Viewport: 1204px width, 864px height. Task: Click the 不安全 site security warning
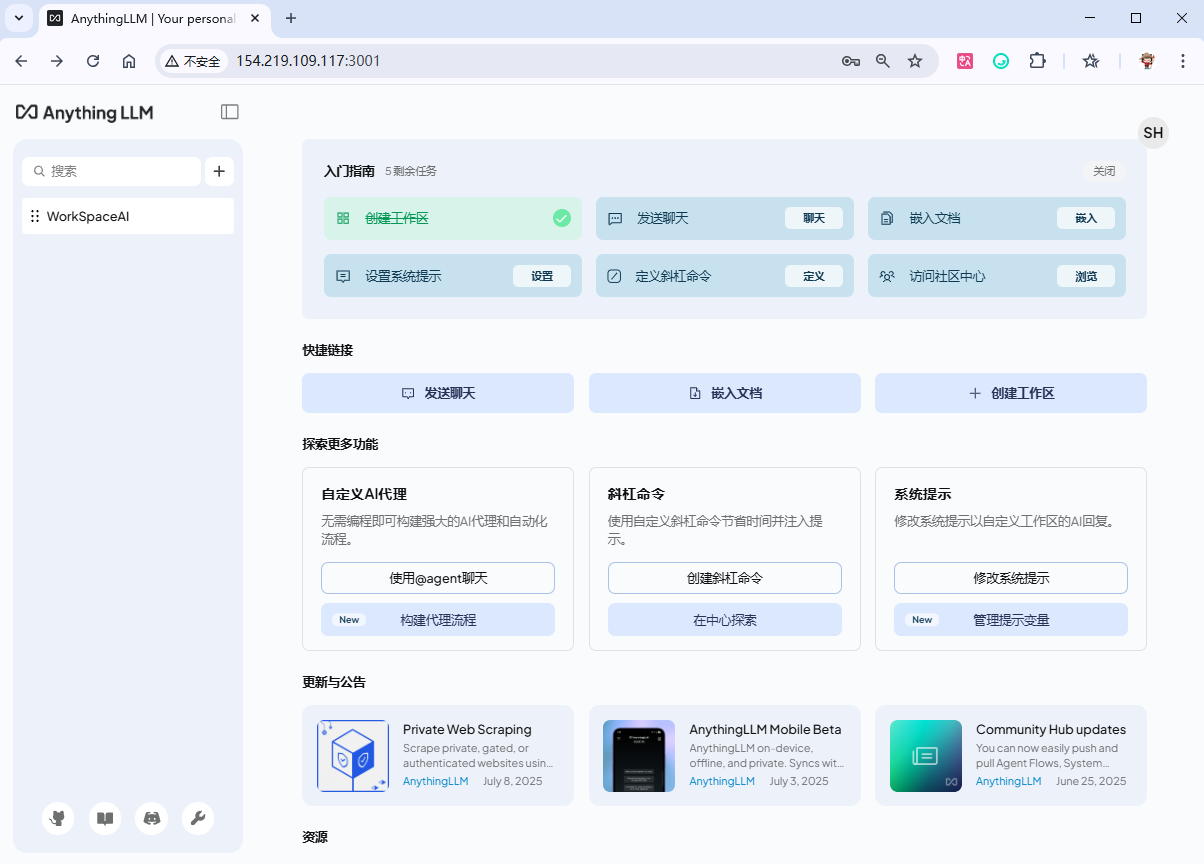click(193, 61)
